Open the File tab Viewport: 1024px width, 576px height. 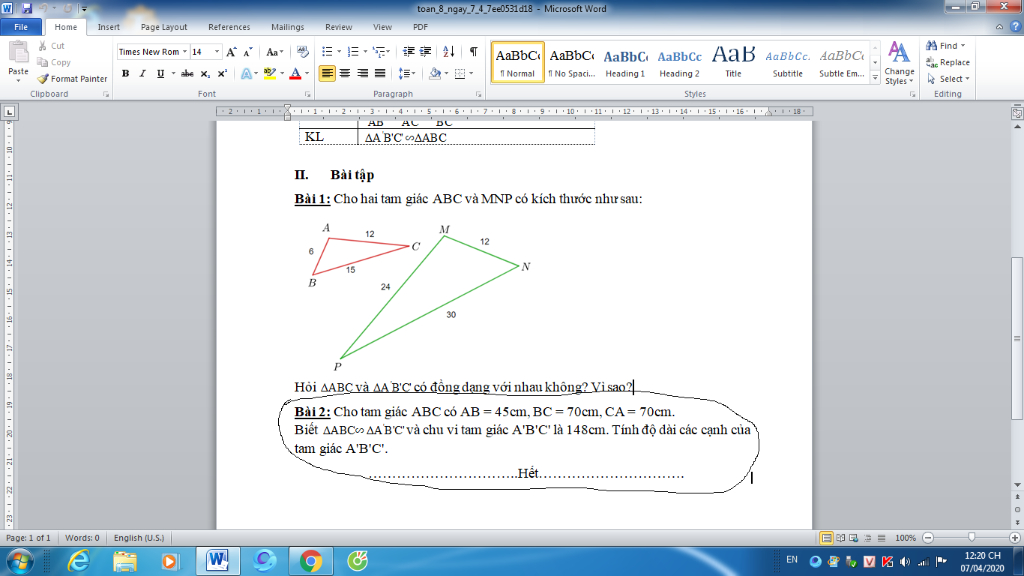tap(21, 27)
